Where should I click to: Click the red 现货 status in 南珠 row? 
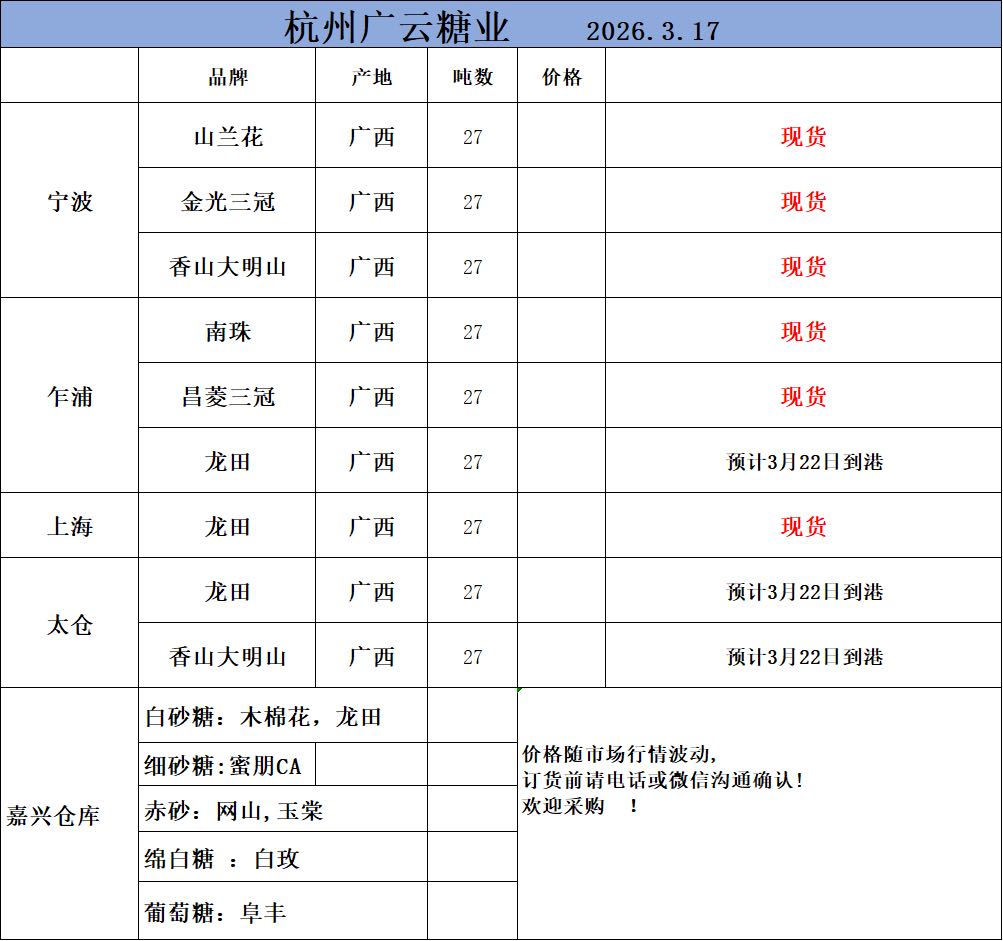(x=803, y=332)
